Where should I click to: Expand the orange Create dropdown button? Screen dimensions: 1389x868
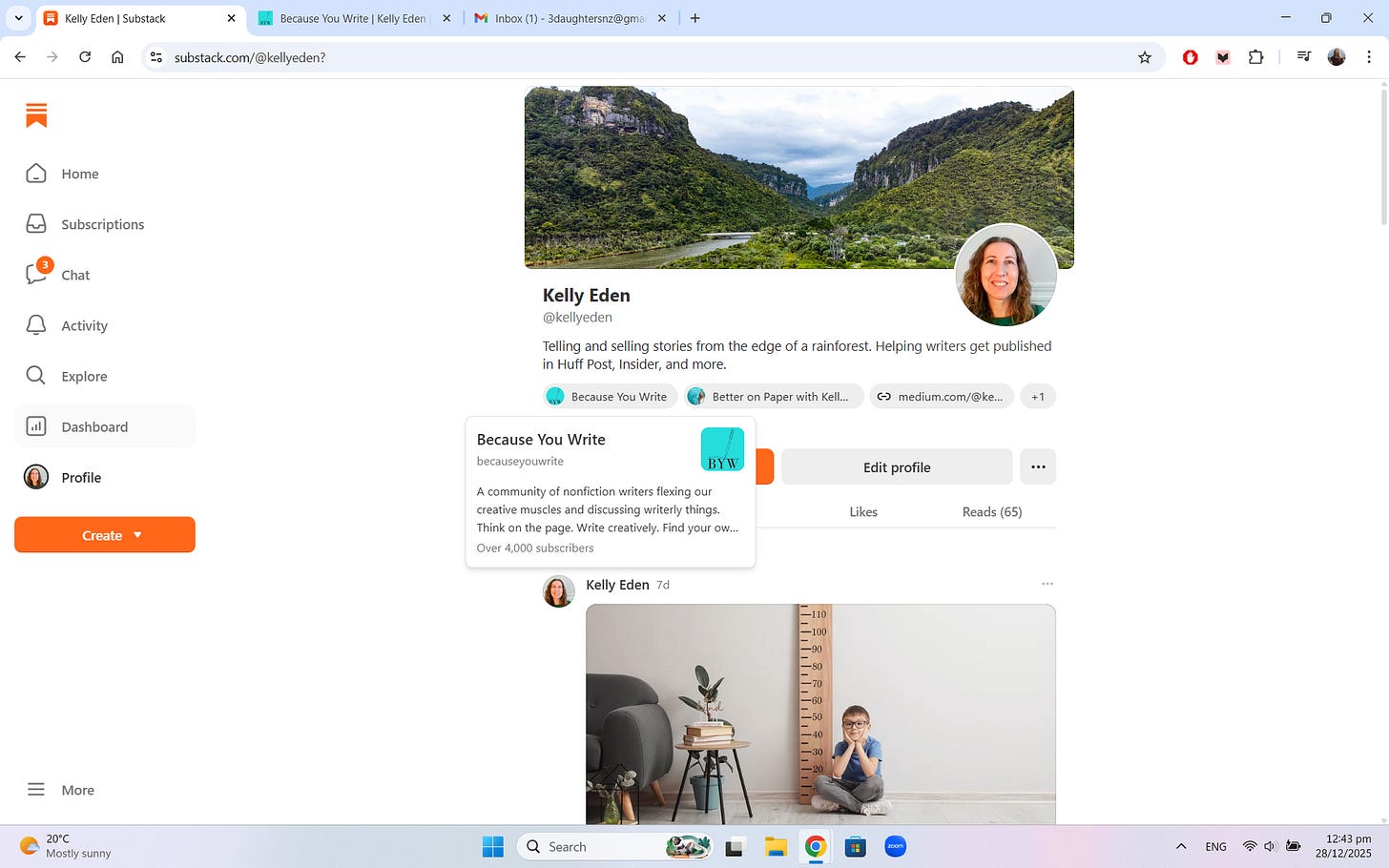tap(105, 535)
